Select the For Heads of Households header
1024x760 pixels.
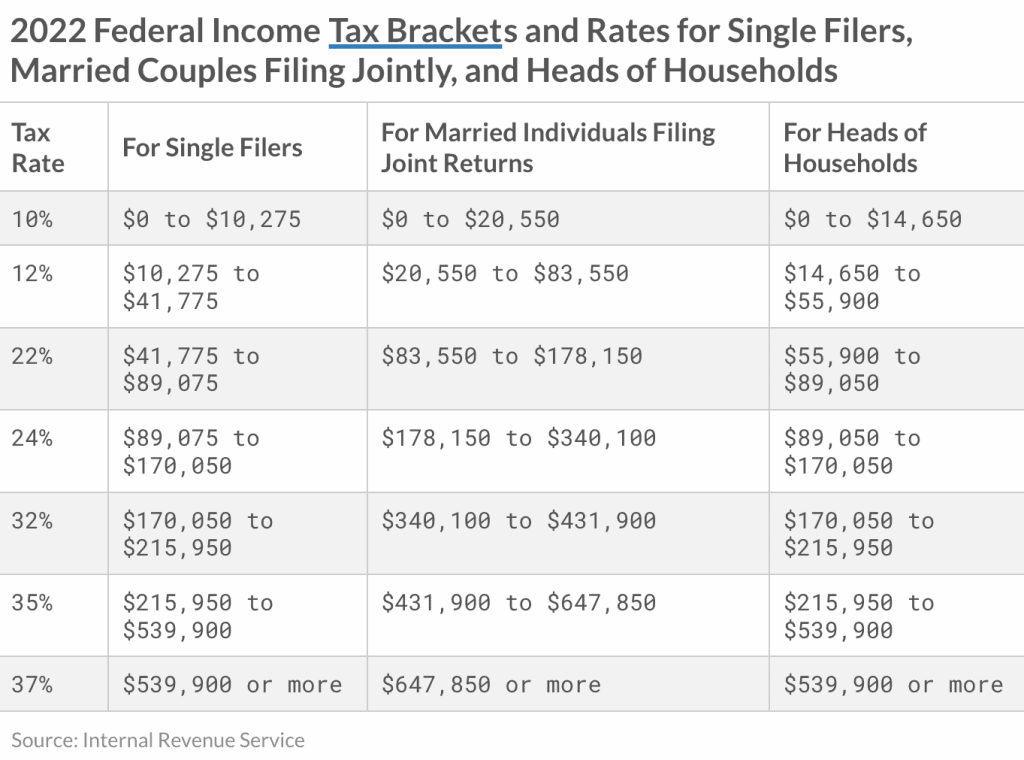click(855, 148)
